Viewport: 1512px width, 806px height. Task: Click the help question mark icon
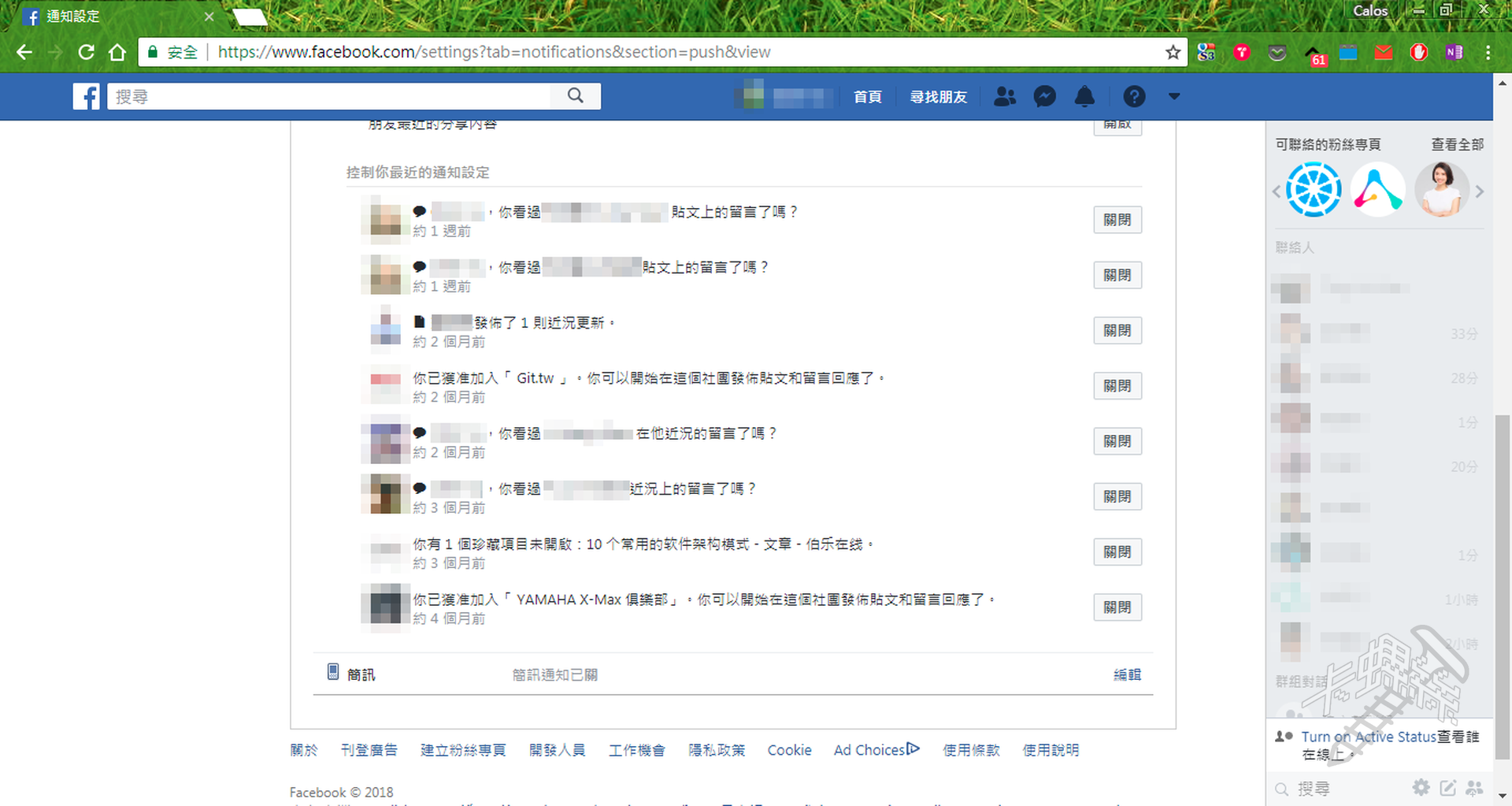point(1133,96)
